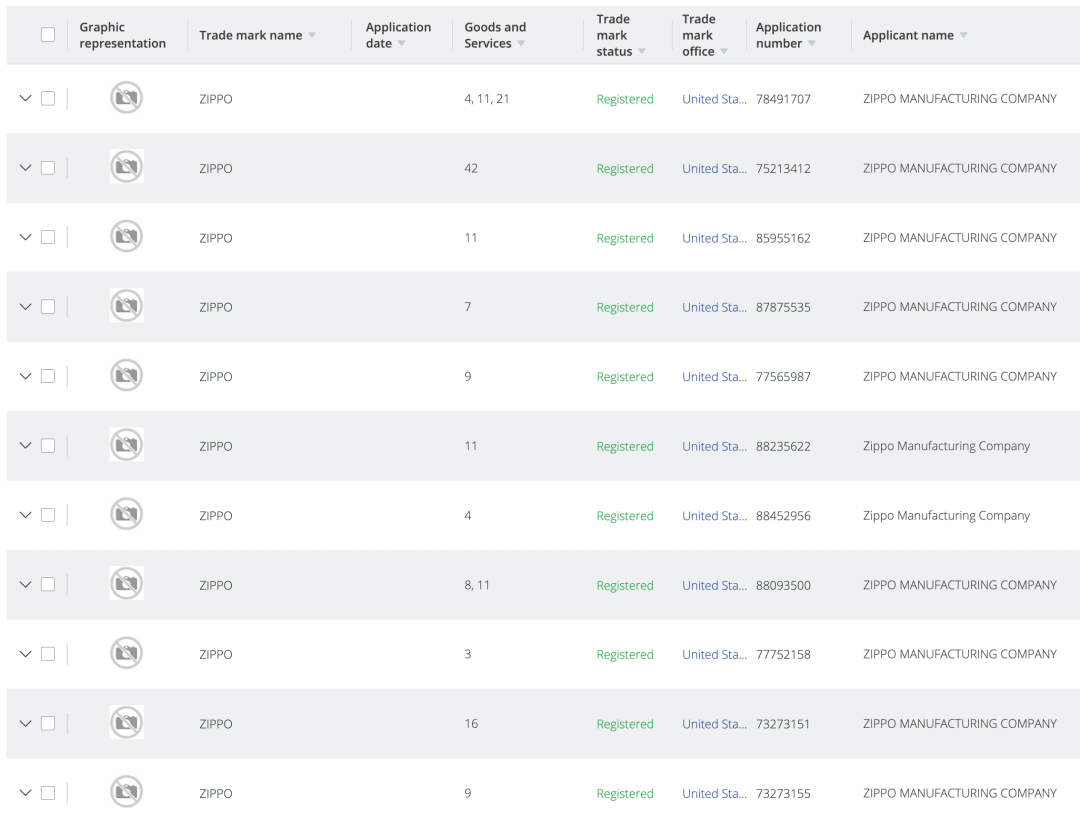This screenshot has height=826, width=1080.
Task: Click no-image placeholder icon for application 87875535
Action: (x=127, y=306)
